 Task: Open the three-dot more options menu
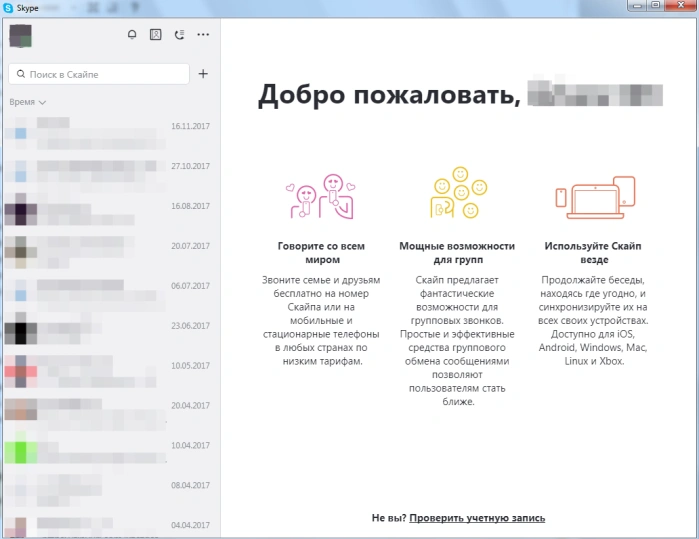(203, 34)
